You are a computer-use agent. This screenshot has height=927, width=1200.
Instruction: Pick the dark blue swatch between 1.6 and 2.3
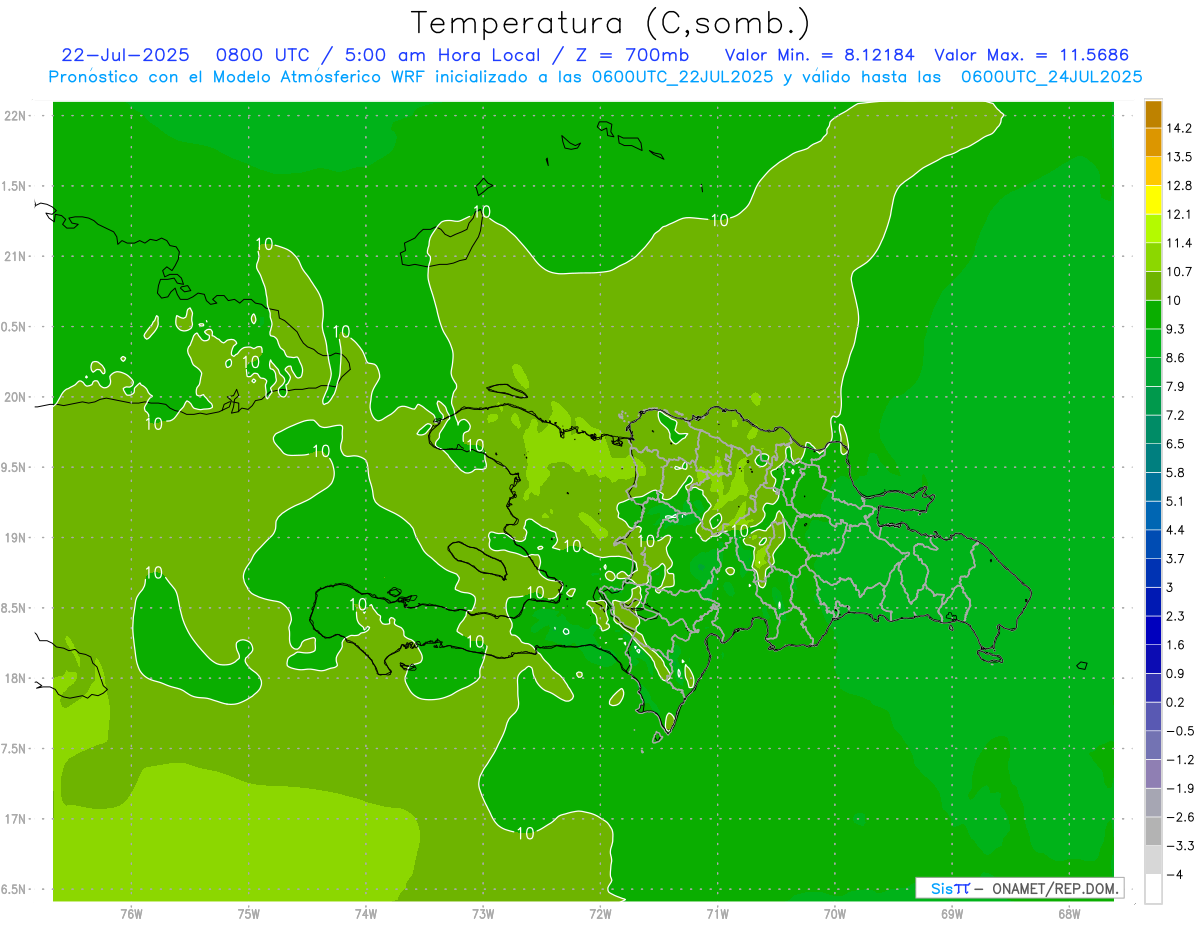coord(1153,630)
